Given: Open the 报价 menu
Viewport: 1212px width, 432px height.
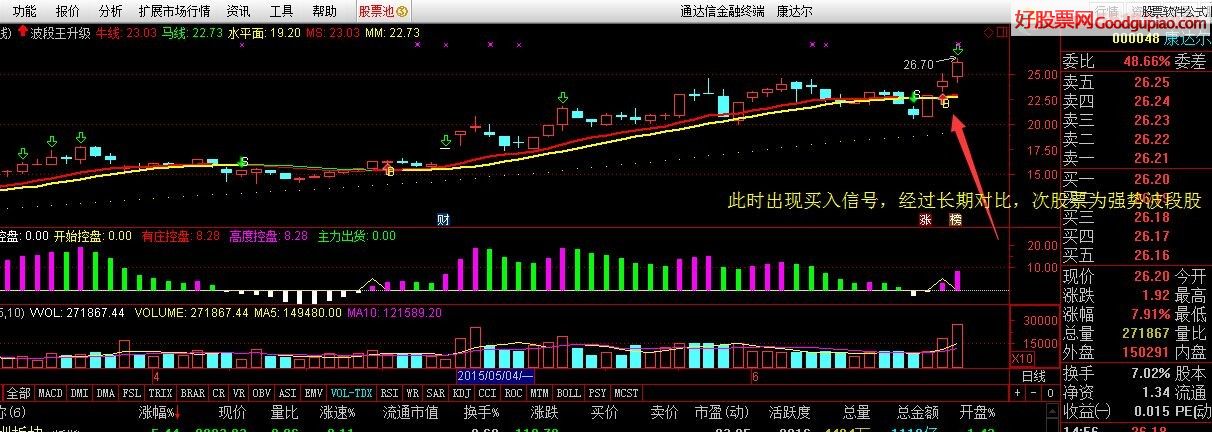Looking at the screenshot, I should (x=68, y=11).
